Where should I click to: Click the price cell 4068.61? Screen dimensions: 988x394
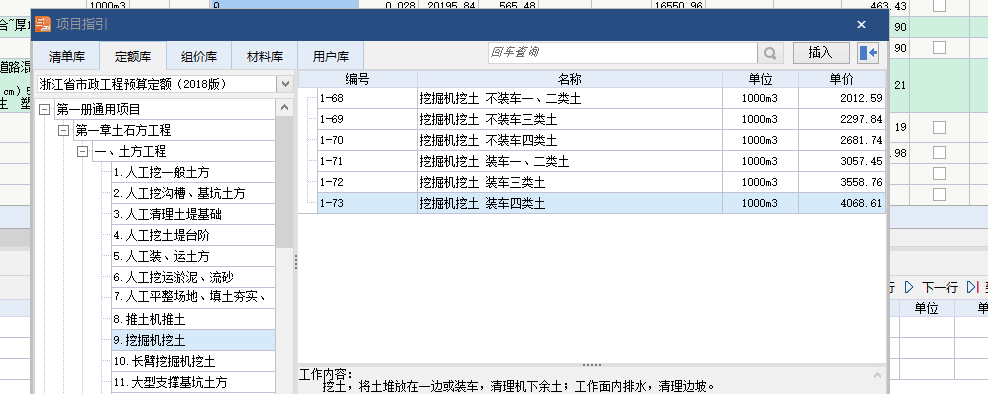(x=842, y=203)
